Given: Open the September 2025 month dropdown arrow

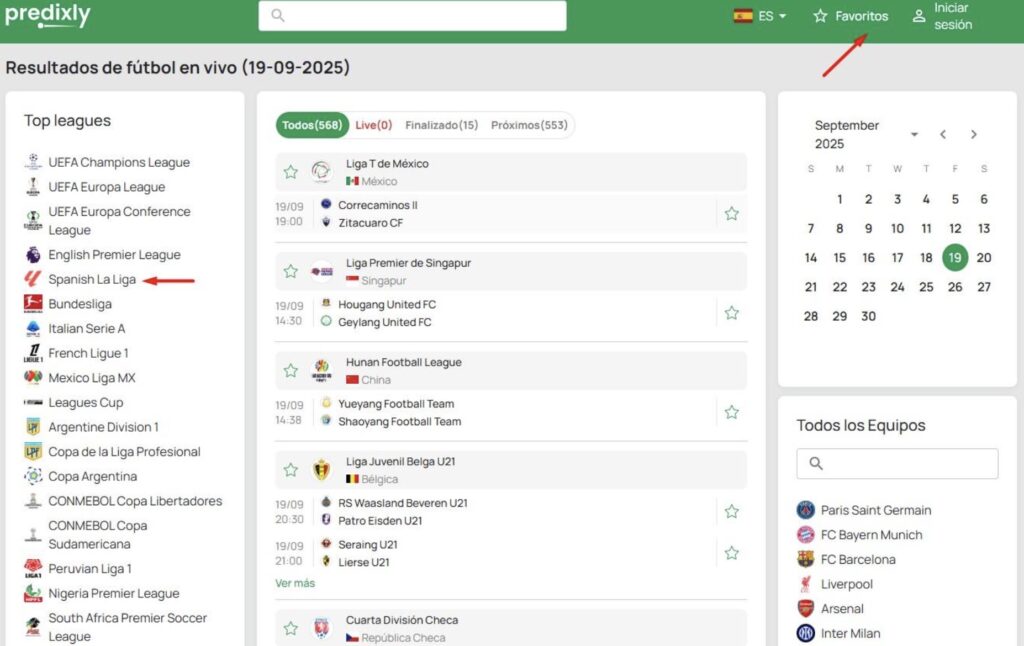Looking at the screenshot, I should pos(914,135).
